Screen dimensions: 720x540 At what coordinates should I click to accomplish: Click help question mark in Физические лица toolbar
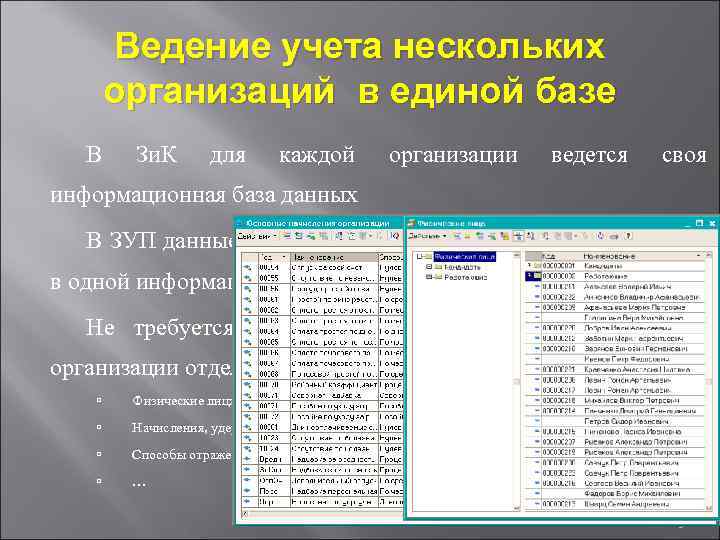(x=629, y=236)
